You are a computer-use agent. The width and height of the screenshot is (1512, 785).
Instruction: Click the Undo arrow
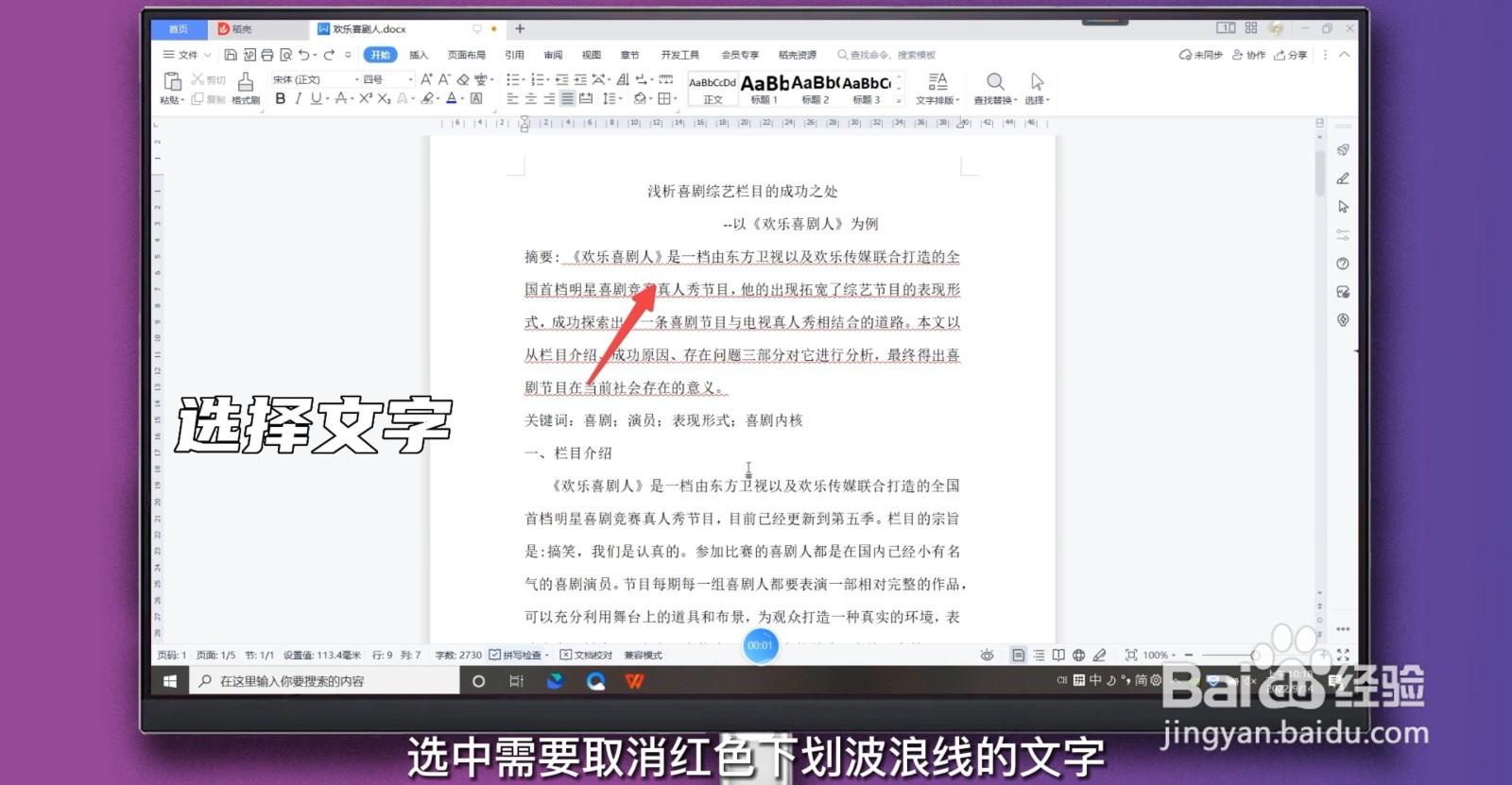pyautogui.click(x=303, y=55)
